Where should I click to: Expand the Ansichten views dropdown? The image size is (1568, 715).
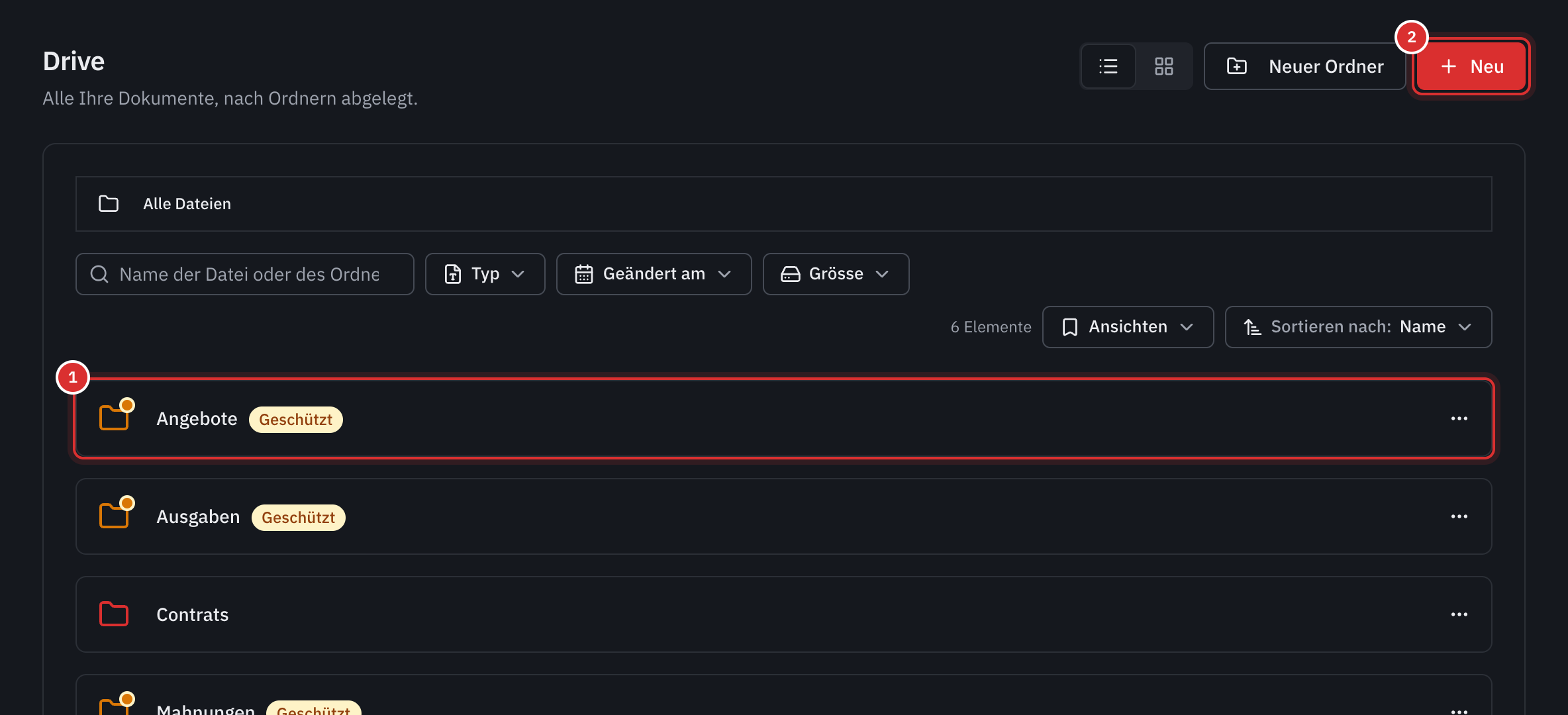1128,327
